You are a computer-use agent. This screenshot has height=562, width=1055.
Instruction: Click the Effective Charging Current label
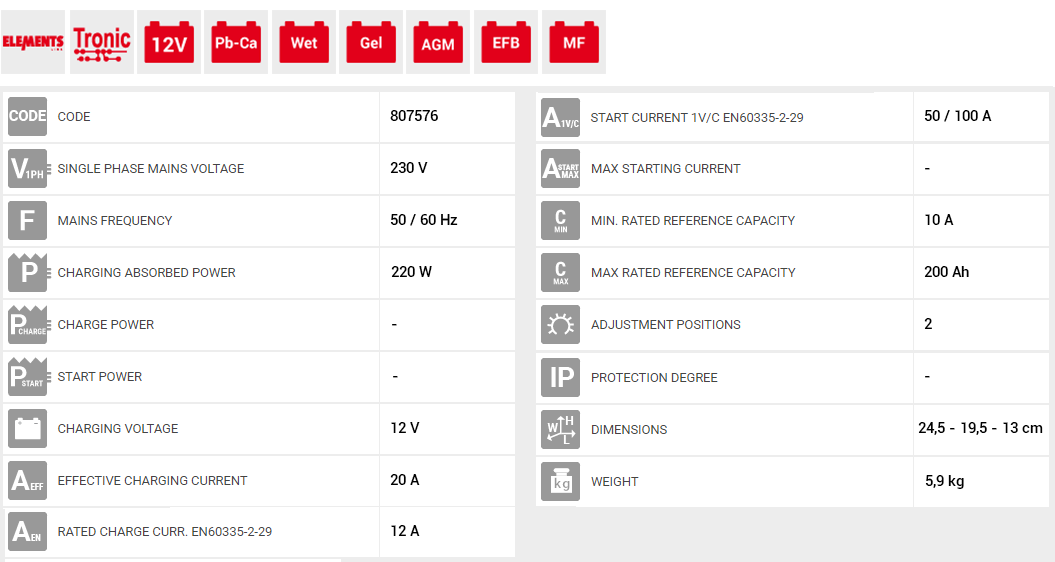pyautogui.click(x=152, y=480)
